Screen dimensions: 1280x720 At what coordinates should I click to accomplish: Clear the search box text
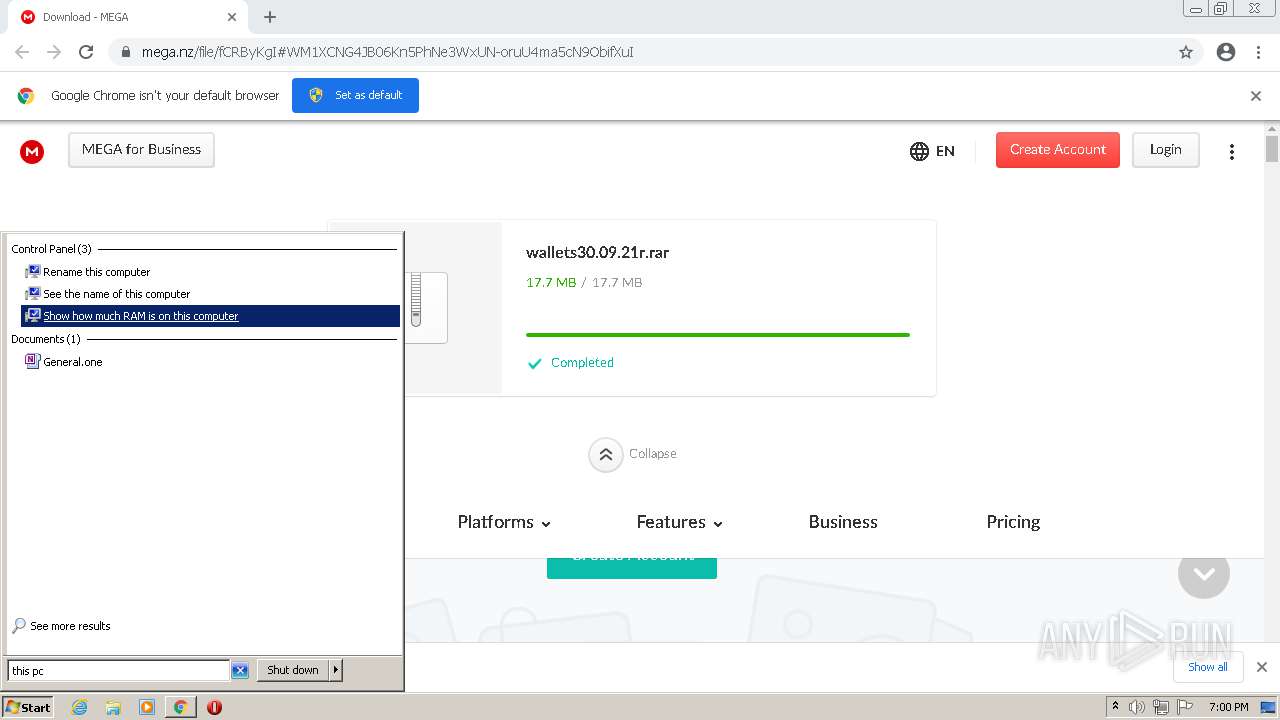tap(240, 671)
